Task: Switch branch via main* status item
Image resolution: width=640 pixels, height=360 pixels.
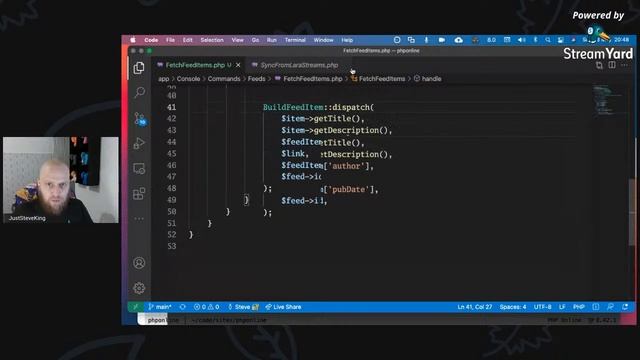Action: click(x=160, y=307)
